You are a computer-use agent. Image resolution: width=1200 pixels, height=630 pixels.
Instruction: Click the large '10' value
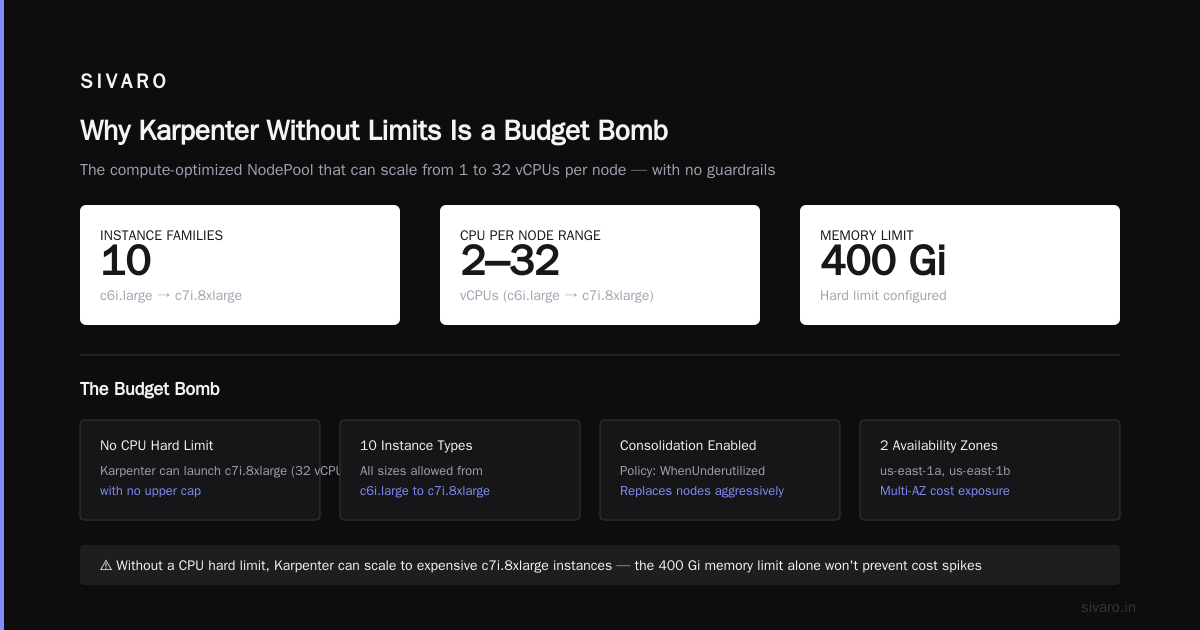[126, 261]
